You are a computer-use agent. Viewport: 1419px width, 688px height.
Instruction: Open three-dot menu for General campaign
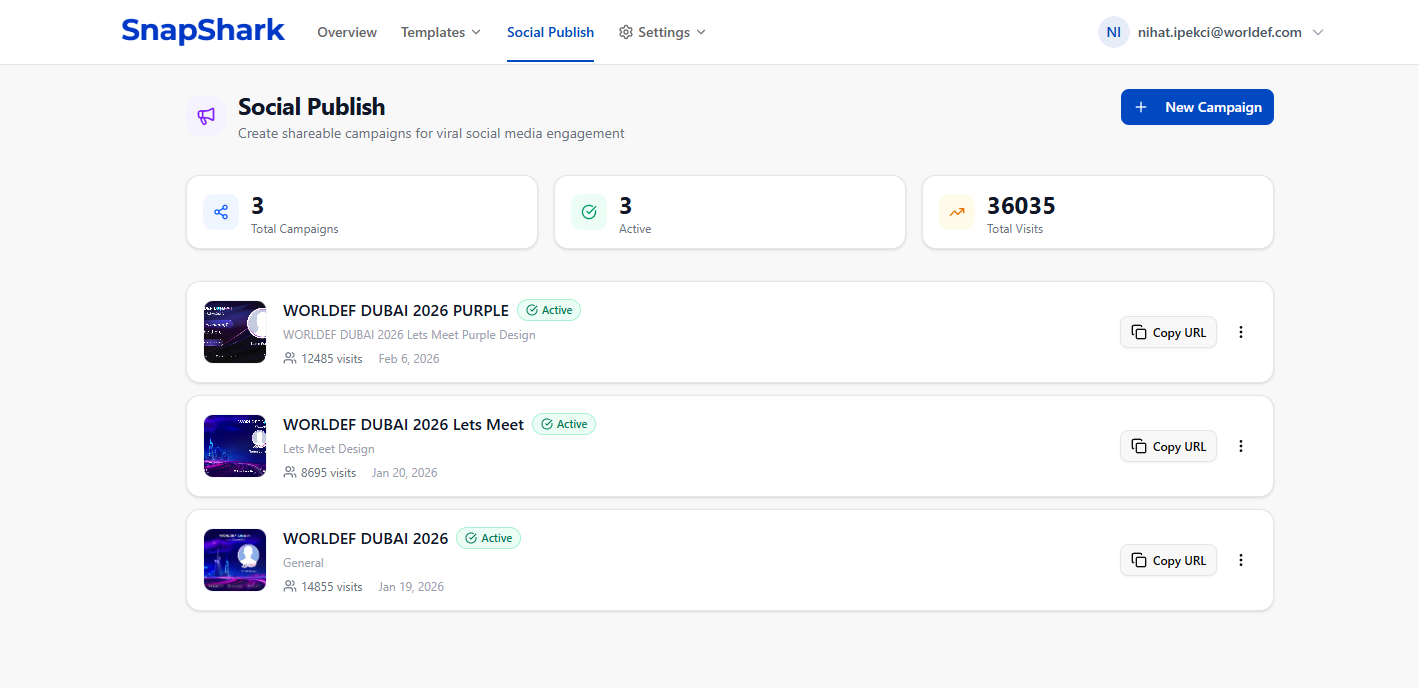[1241, 560]
